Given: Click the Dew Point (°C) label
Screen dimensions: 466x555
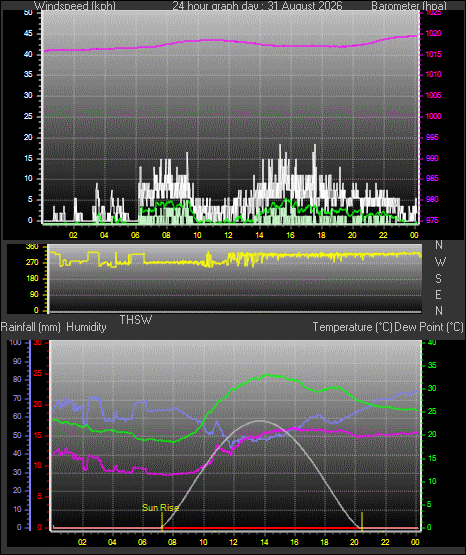Looking at the screenshot, I should click(x=429, y=327).
